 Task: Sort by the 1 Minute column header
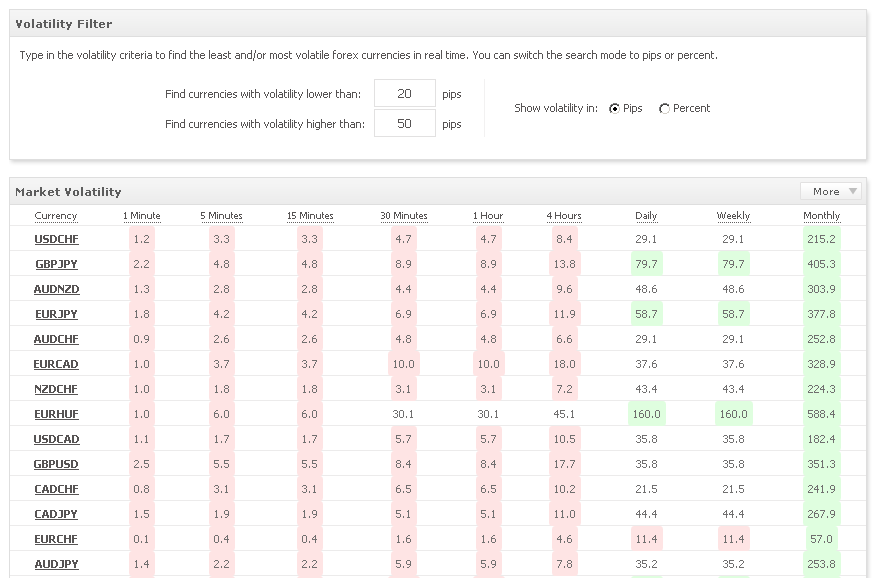(x=142, y=215)
